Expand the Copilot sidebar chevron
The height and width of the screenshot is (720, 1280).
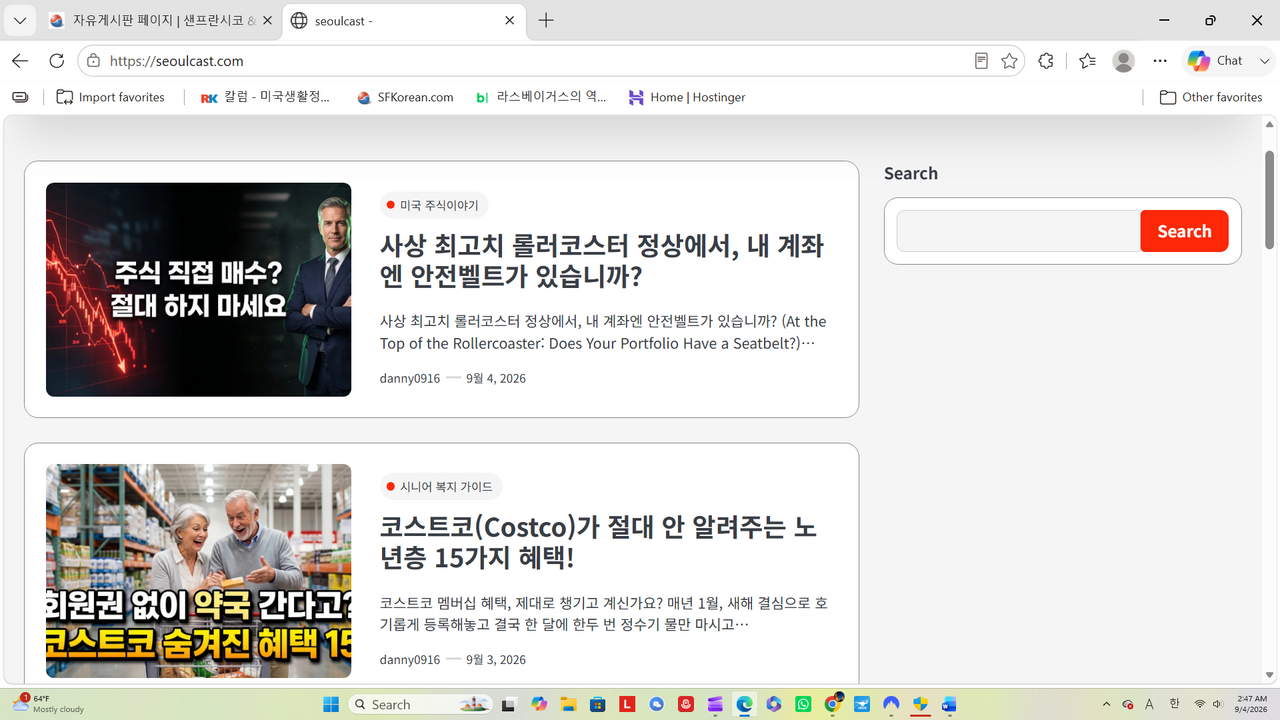click(x=1265, y=61)
